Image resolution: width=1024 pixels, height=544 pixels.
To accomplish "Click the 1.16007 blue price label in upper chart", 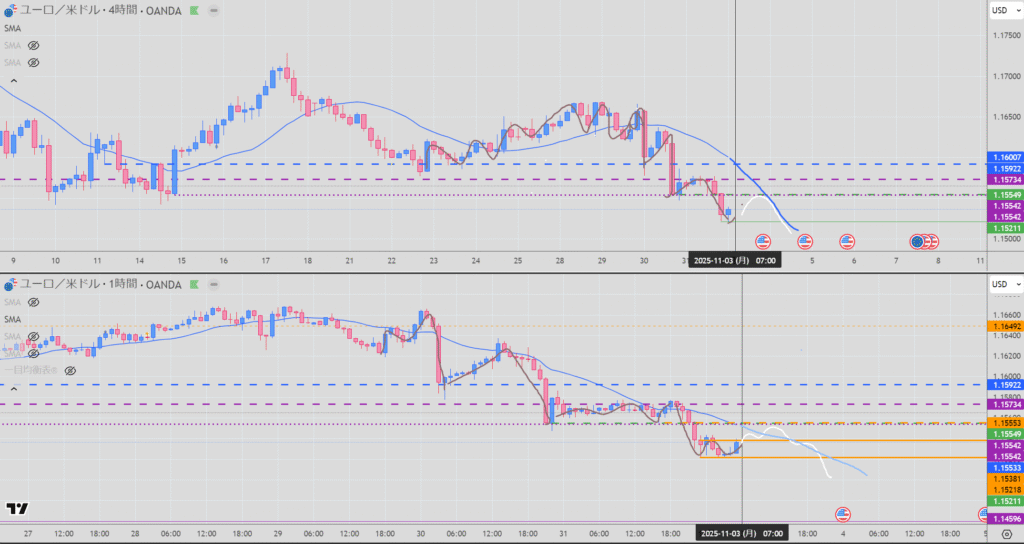I will [x=1003, y=157].
